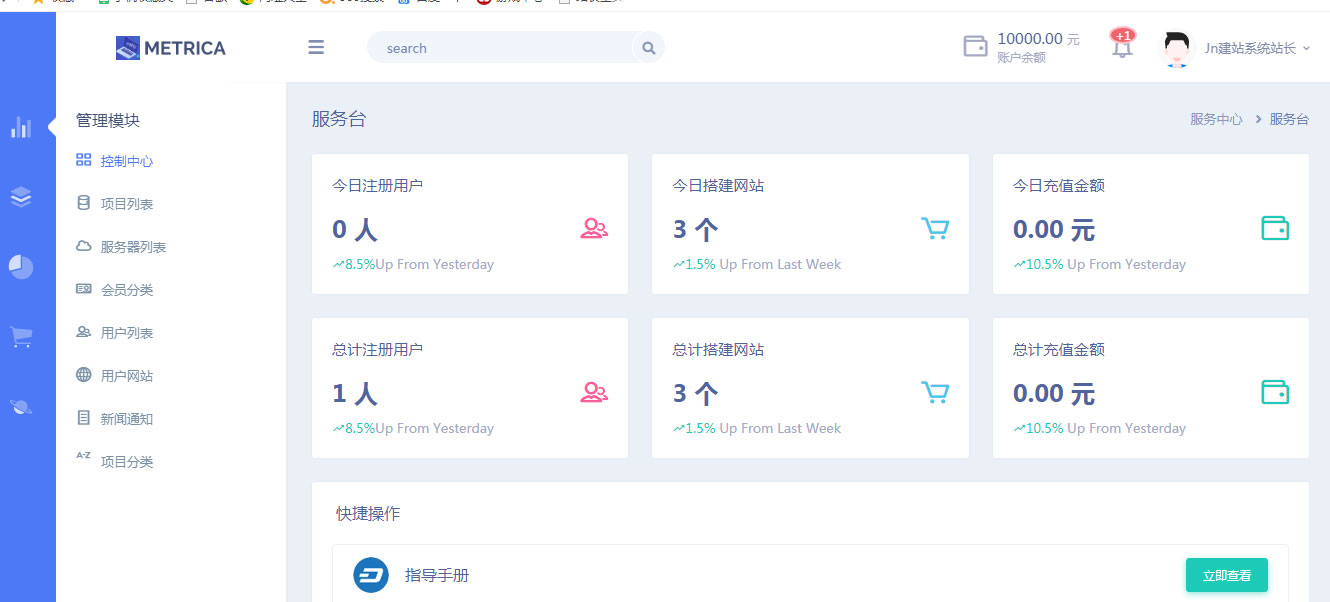This screenshot has width=1330, height=602.
Task: Click the search magnifier icon
Action: (x=648, y=48)
